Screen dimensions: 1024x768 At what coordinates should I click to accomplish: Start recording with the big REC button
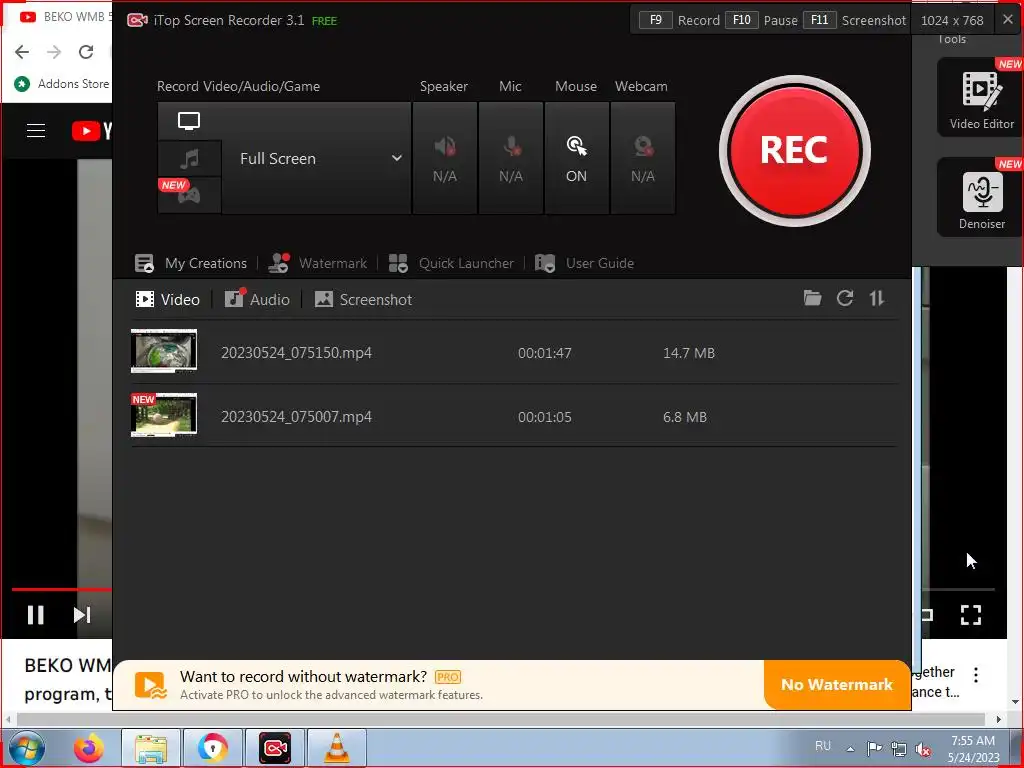794,151
